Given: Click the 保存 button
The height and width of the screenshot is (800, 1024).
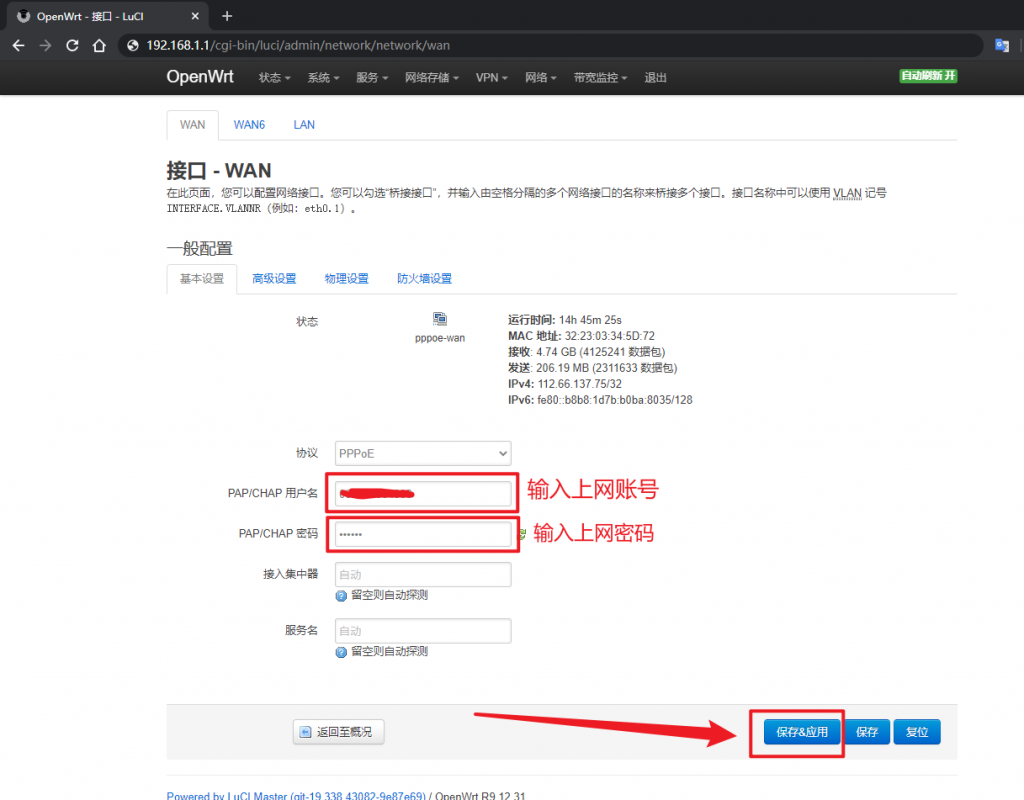Looking at the screenshot, I should pos(867,732).
